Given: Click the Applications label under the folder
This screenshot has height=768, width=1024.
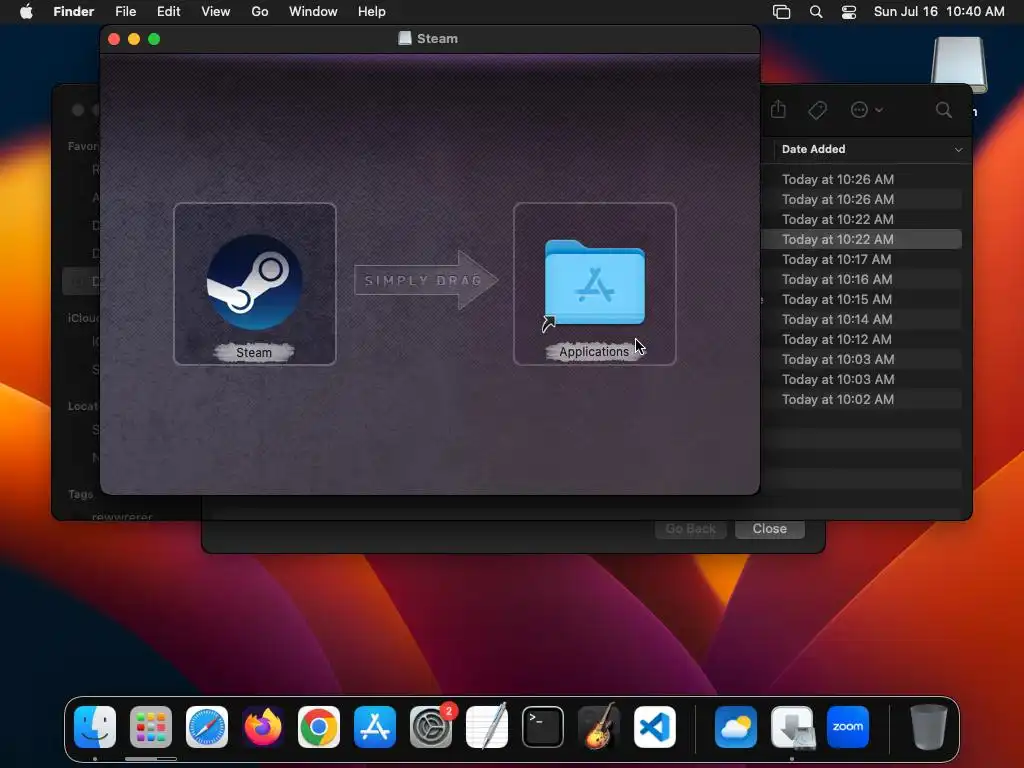Looking at the screenshot, I should [594, 352].
